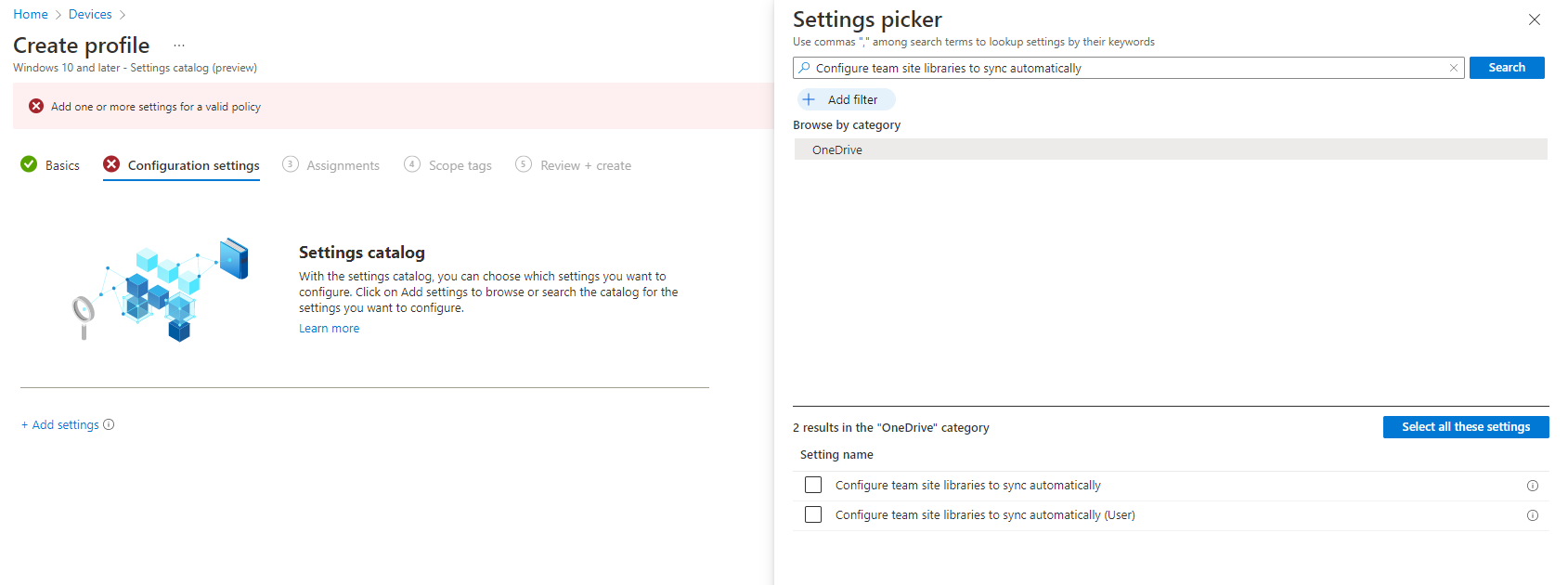Click the error icon in validation banner

point(36,107)
